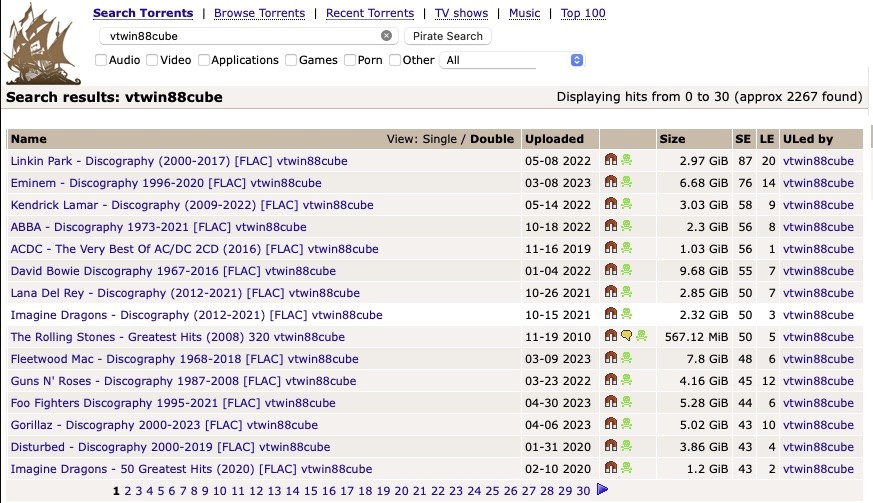The width and height of the screenshot is (873, 503).
Task: Click magnet icon for Guns N' Roses Discography
Action: pyautogui.click(x=611, y=380)
